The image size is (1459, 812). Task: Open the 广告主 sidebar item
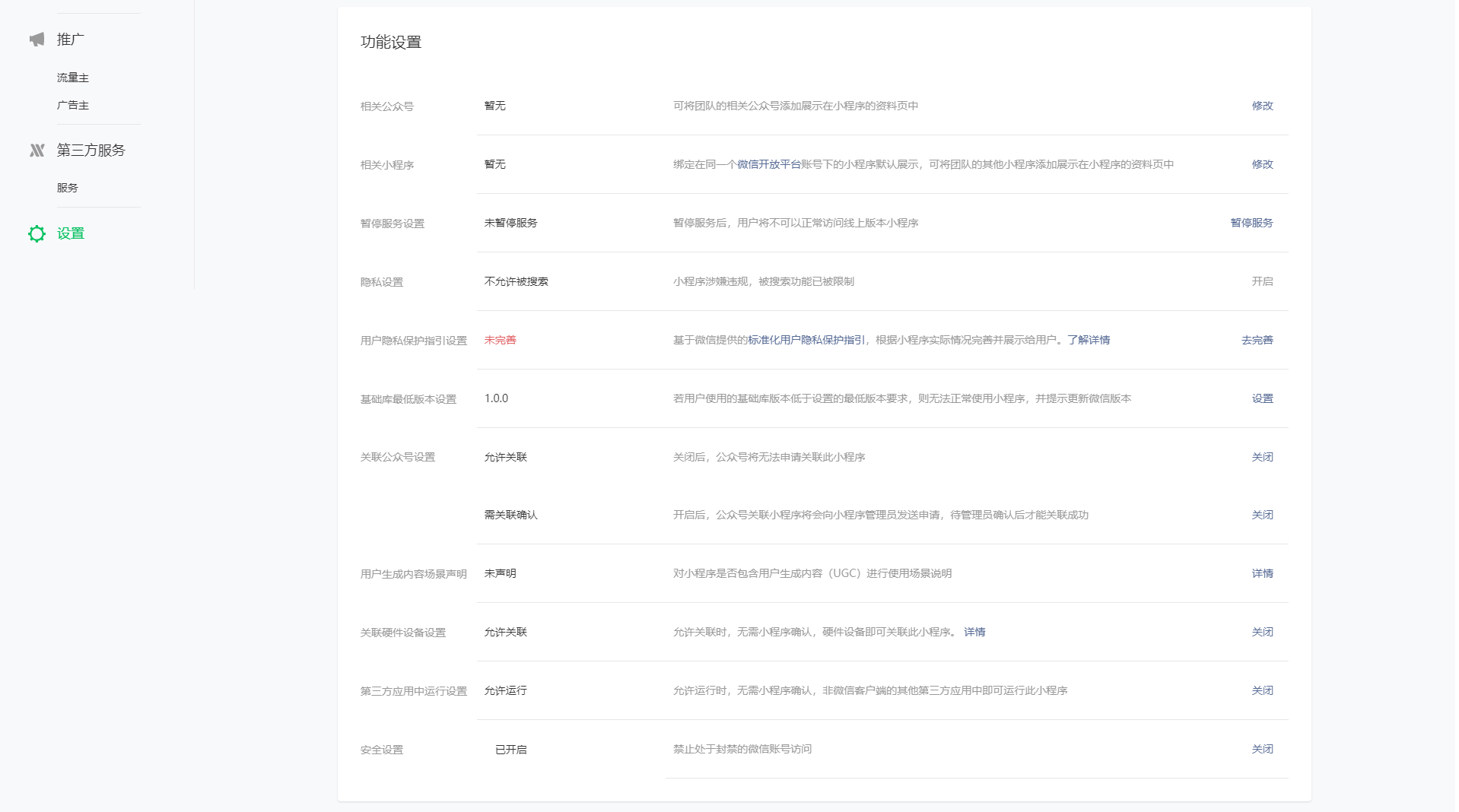pos(73,106)
